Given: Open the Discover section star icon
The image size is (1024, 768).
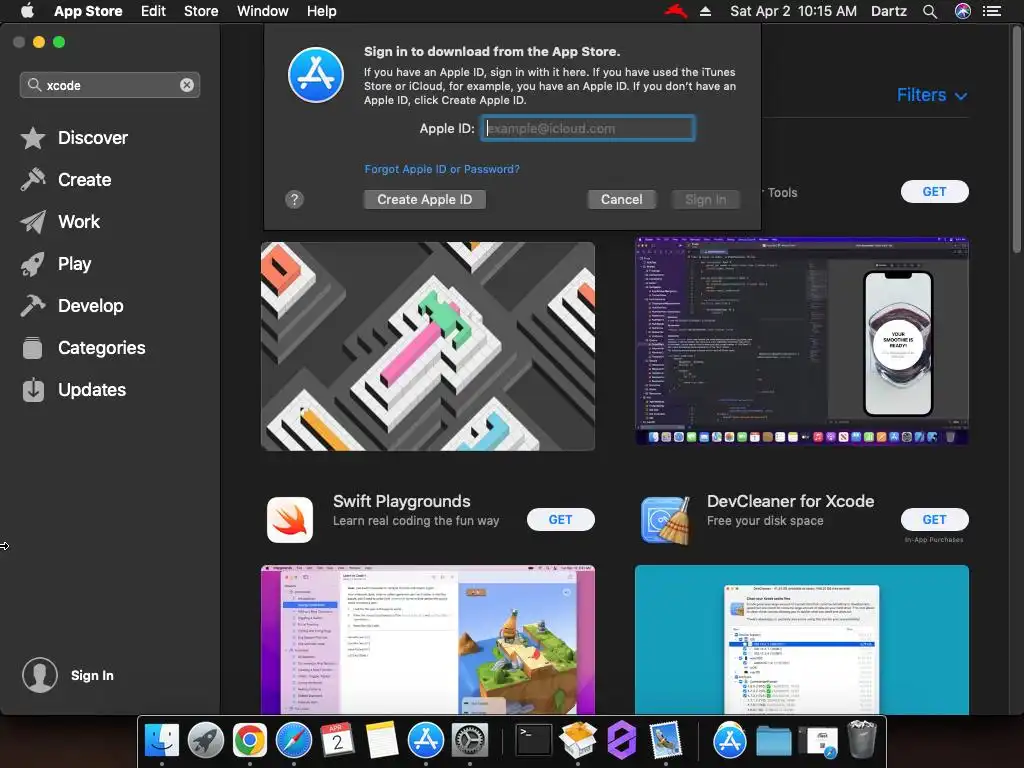Looking at the screenshot, I should click(33, 138).
